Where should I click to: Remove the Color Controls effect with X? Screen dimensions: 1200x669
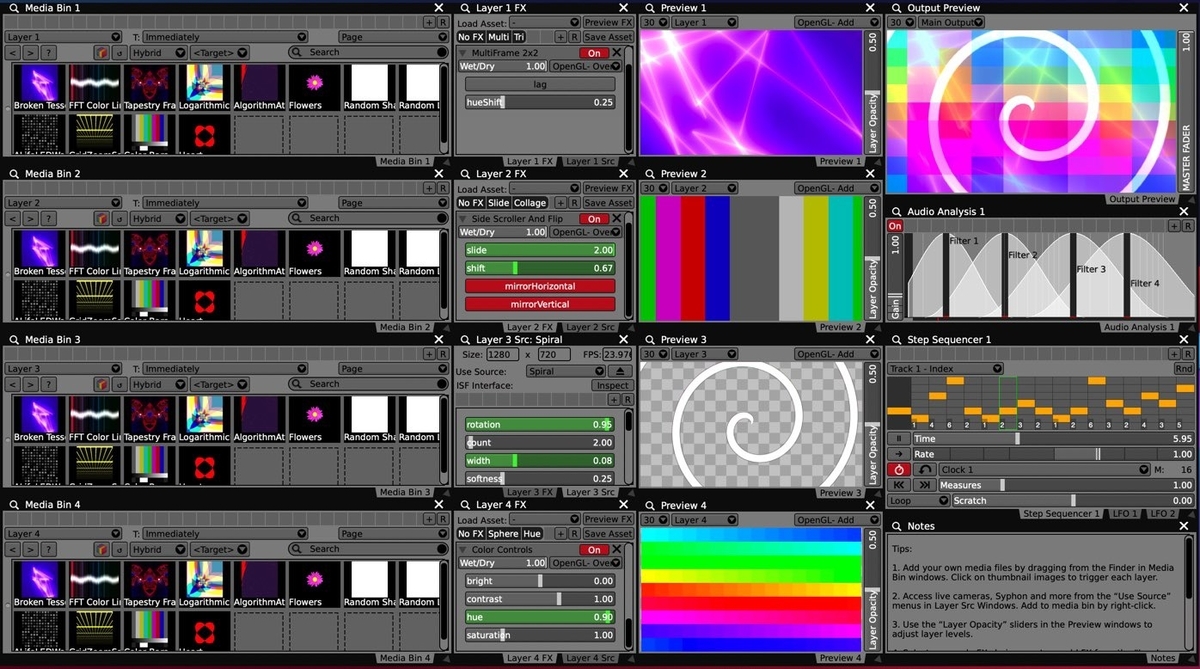coord(616,549)
